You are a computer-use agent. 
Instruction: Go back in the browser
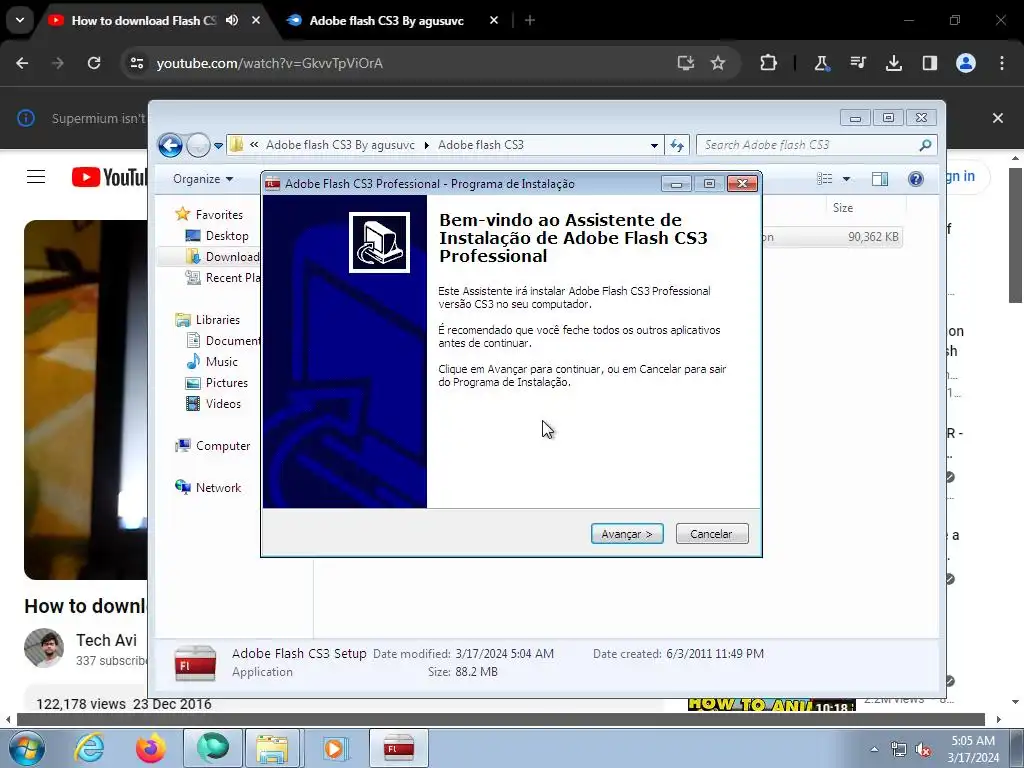22,63
